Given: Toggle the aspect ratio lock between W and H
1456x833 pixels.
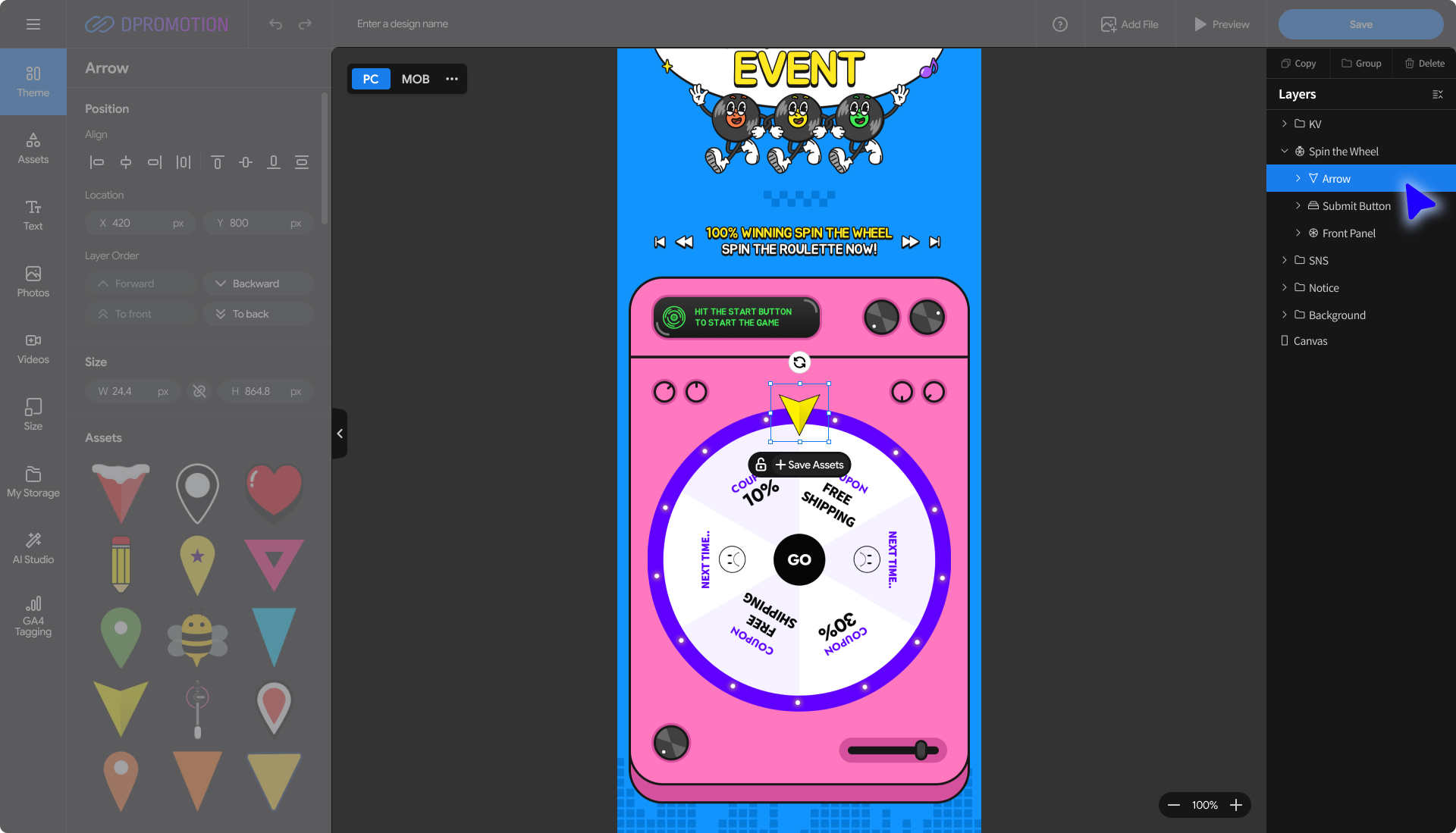Looking at the screenshot, I should point(199,391).
